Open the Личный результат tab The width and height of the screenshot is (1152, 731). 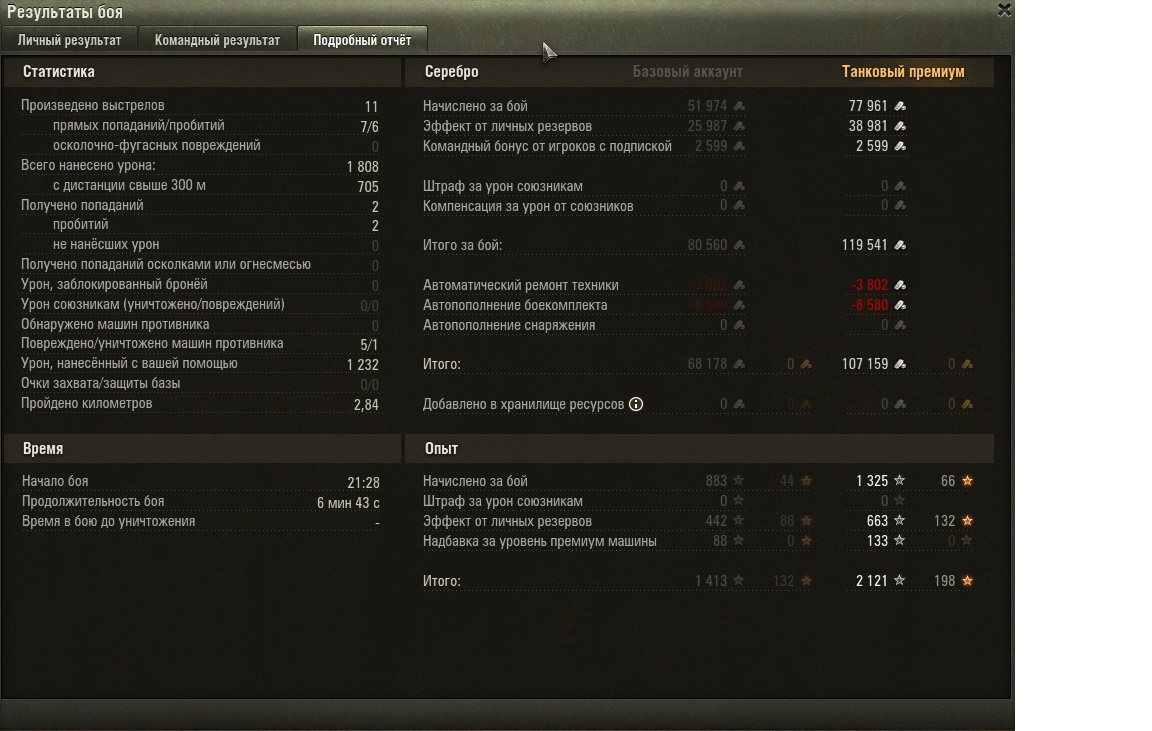coord(69,40)
